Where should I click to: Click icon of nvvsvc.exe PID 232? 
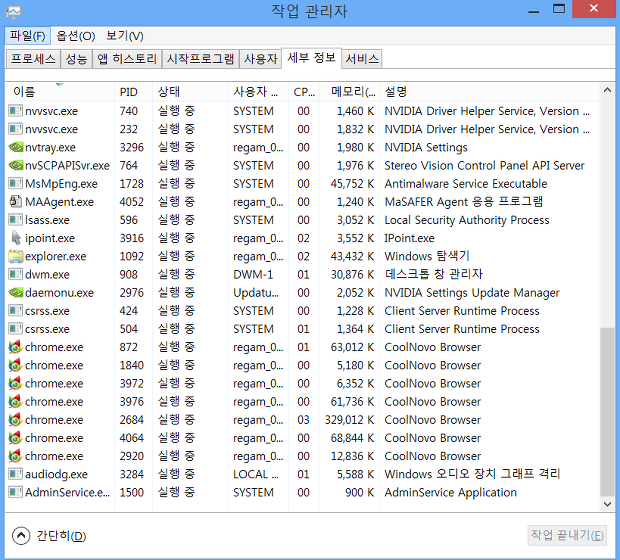(15, 129)
